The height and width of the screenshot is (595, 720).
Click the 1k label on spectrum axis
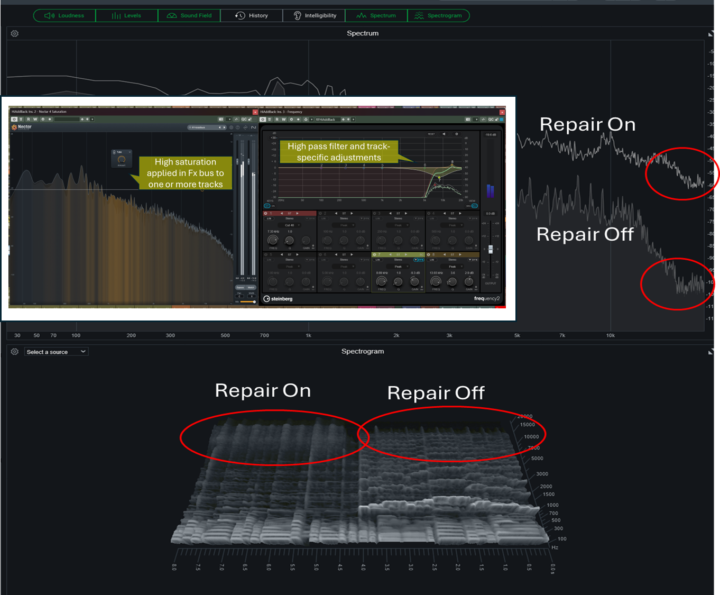tap(309, 336)
